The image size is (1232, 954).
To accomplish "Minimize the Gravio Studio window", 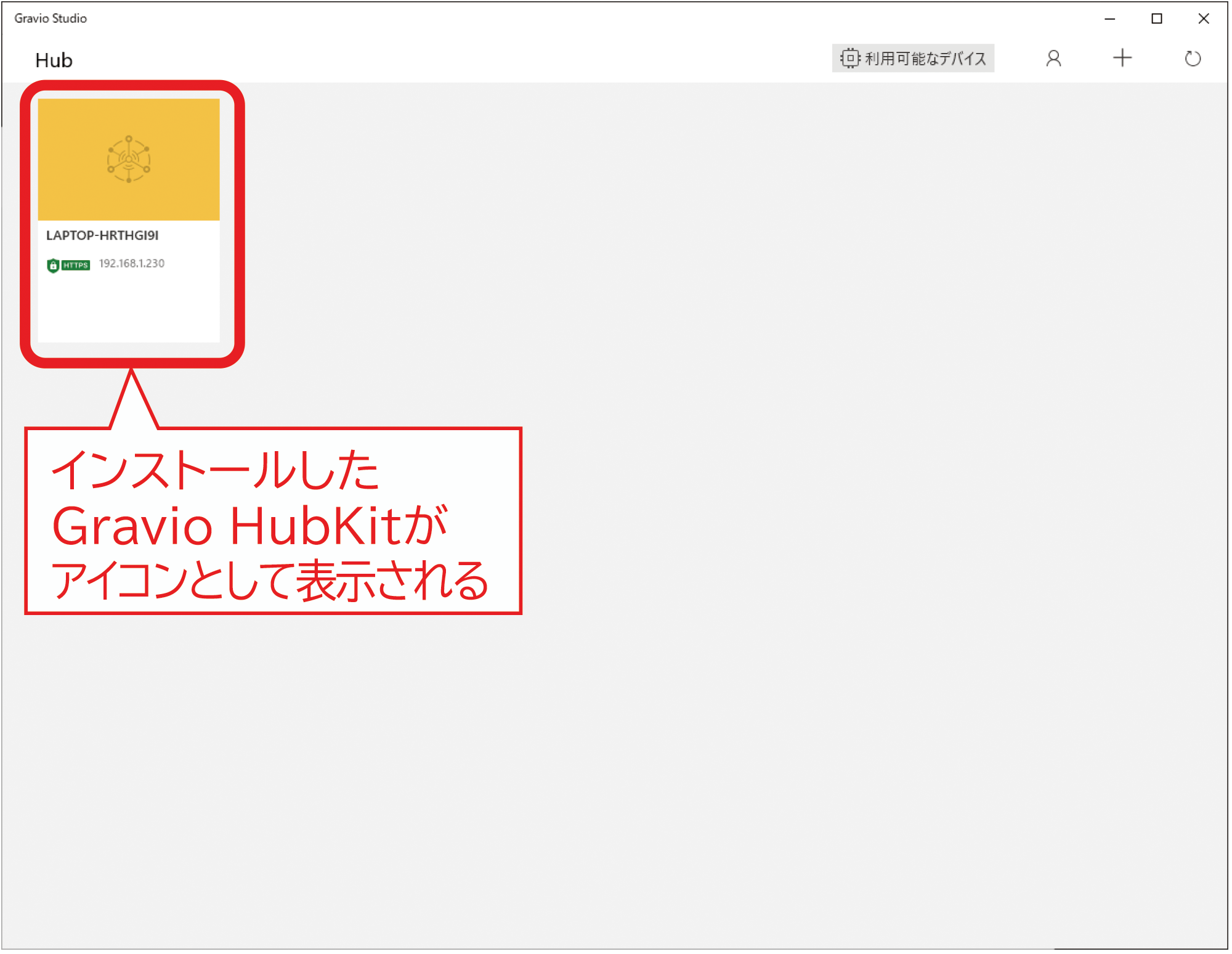I will click(x=1110, y=18).
